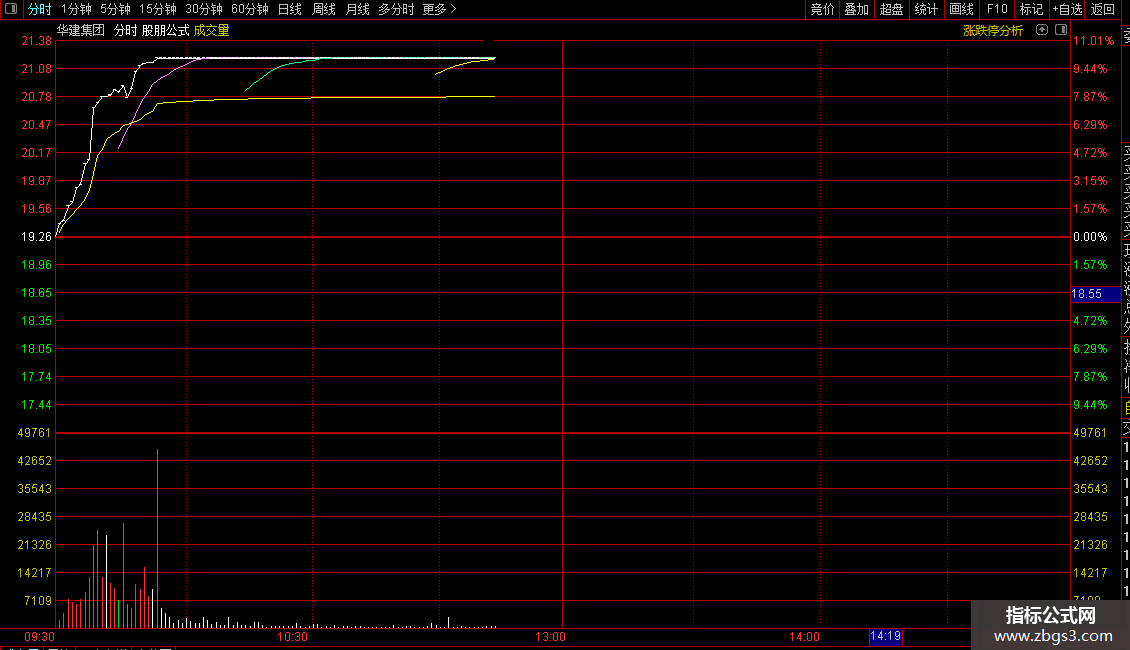Image resolution: width=1130 pixels, height=650 pixels.
Task: Click the 11.01% percentage label
Action: click(1094, 41)
